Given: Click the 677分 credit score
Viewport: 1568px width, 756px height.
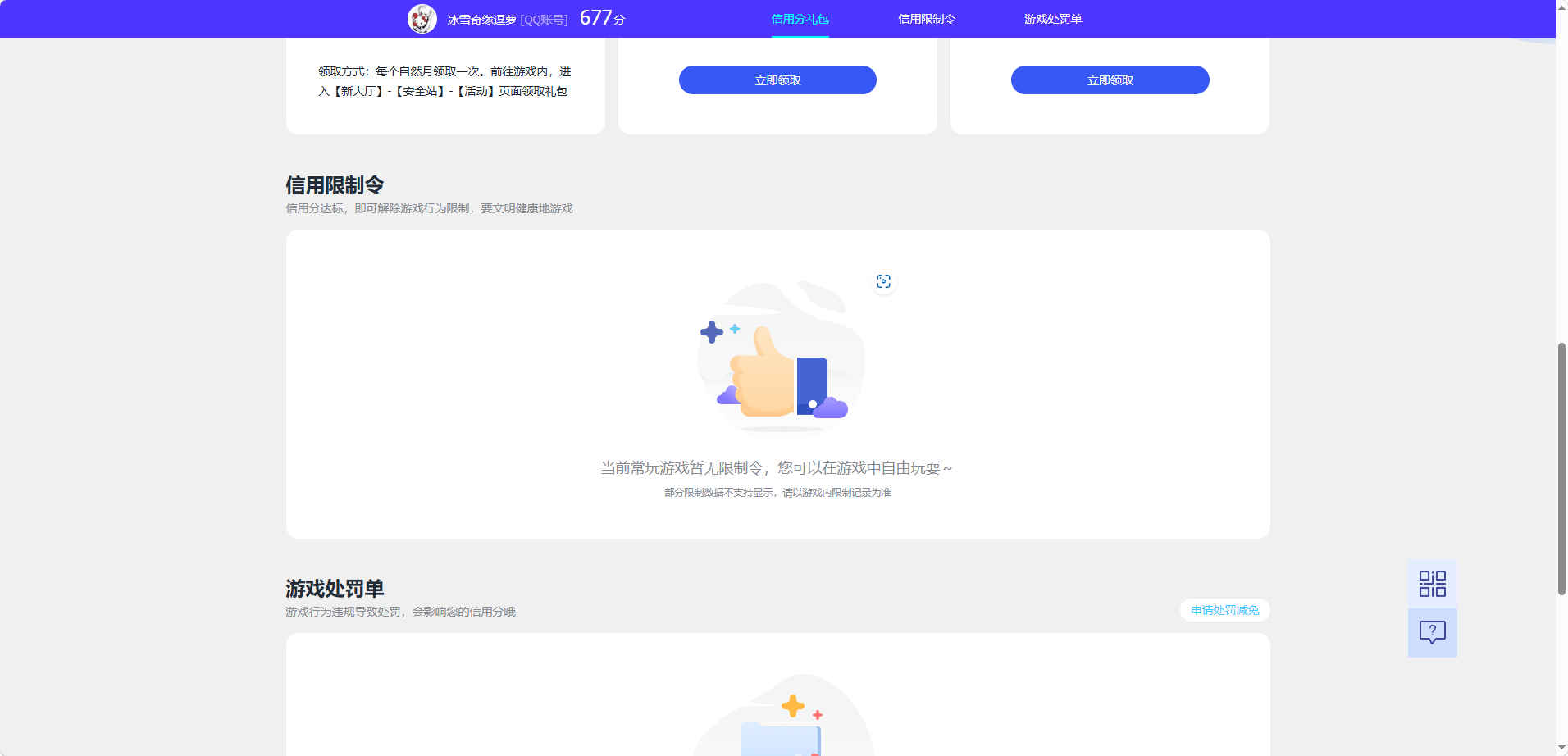Looking at the screenshot, I should [x=602, y=18].
